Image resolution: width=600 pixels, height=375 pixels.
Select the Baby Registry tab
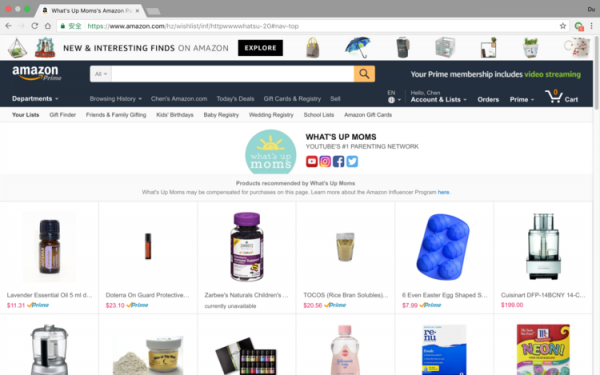221,115
